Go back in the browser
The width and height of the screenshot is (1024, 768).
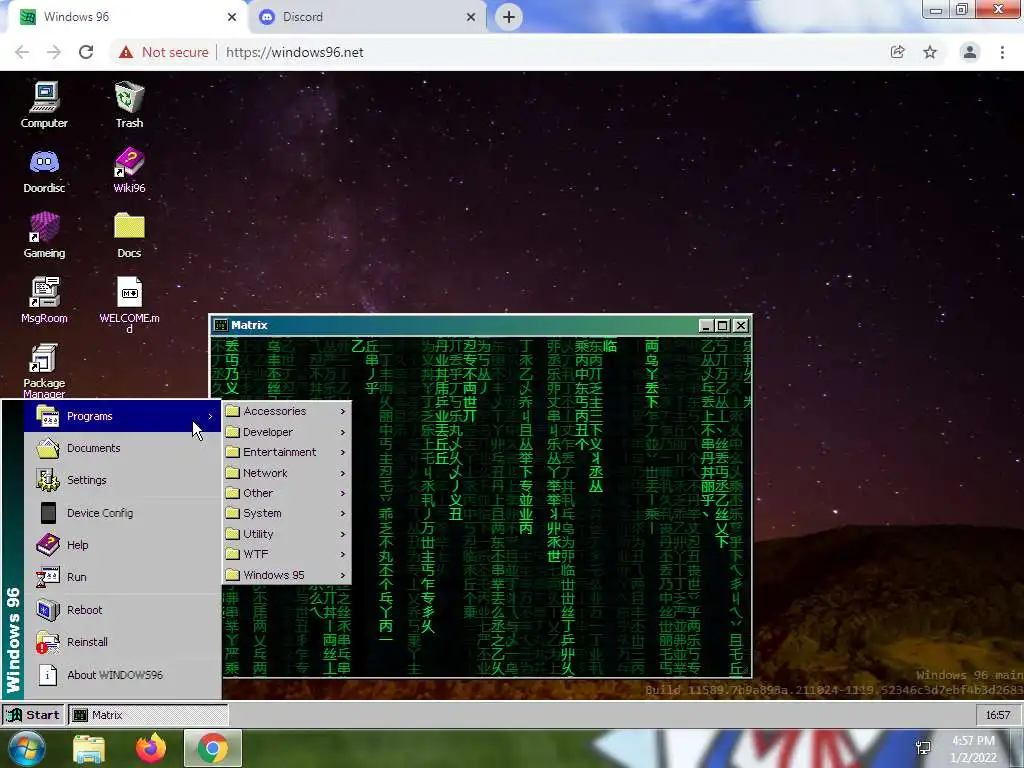(x=22, y=52)
